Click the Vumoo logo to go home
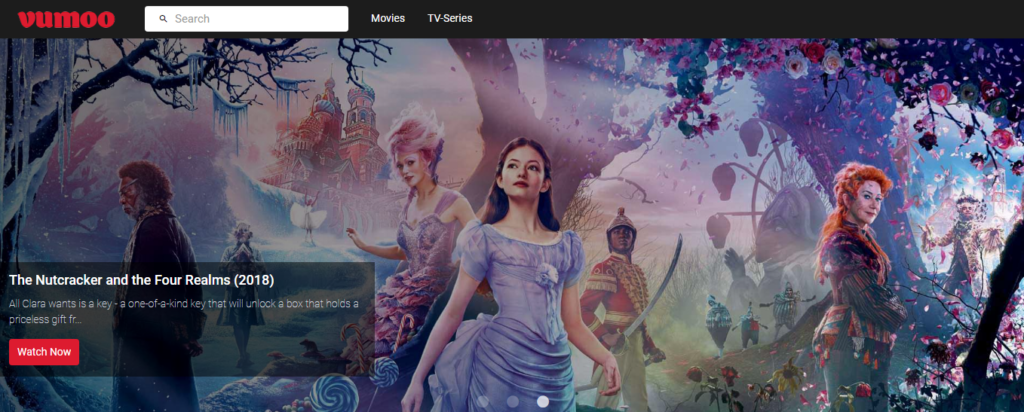 point(66,19)
